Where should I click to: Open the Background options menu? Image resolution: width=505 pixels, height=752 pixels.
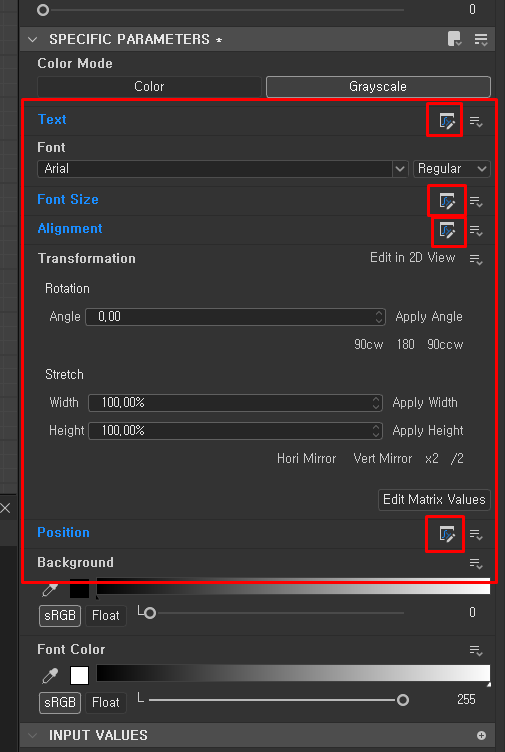pos(476,564)
